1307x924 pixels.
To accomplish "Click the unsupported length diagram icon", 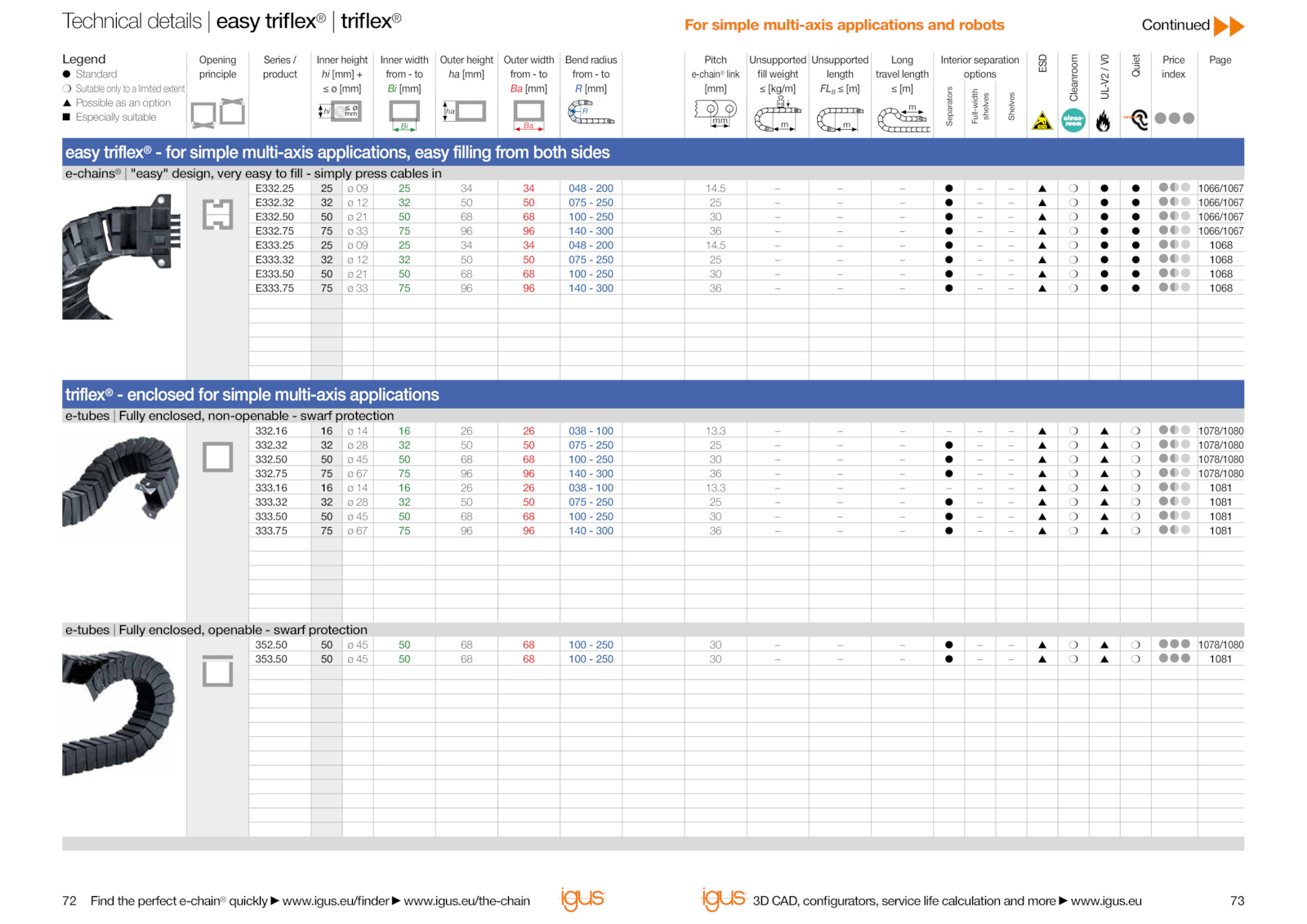I will [840, 119].
